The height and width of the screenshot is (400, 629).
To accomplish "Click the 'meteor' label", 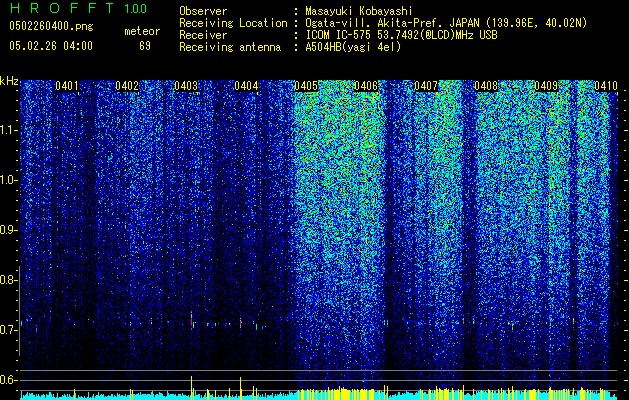I will tap(142, 31).
